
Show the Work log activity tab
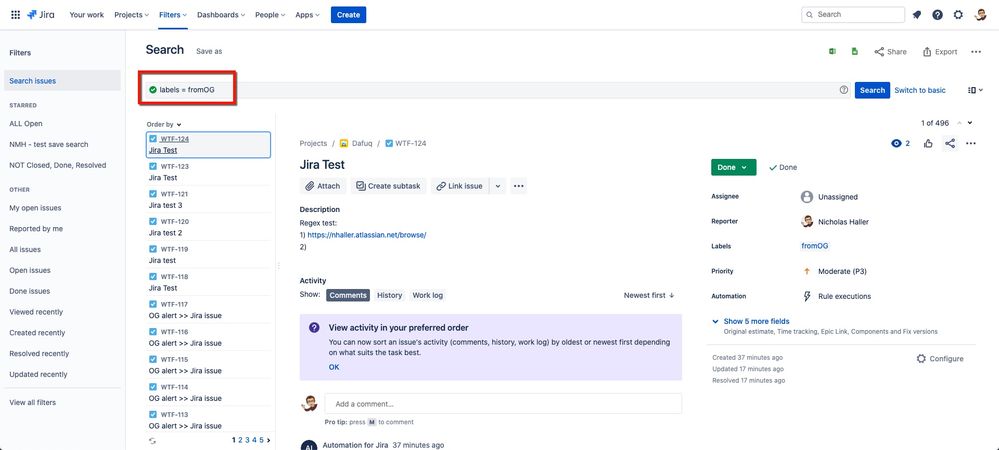point(428,295)
